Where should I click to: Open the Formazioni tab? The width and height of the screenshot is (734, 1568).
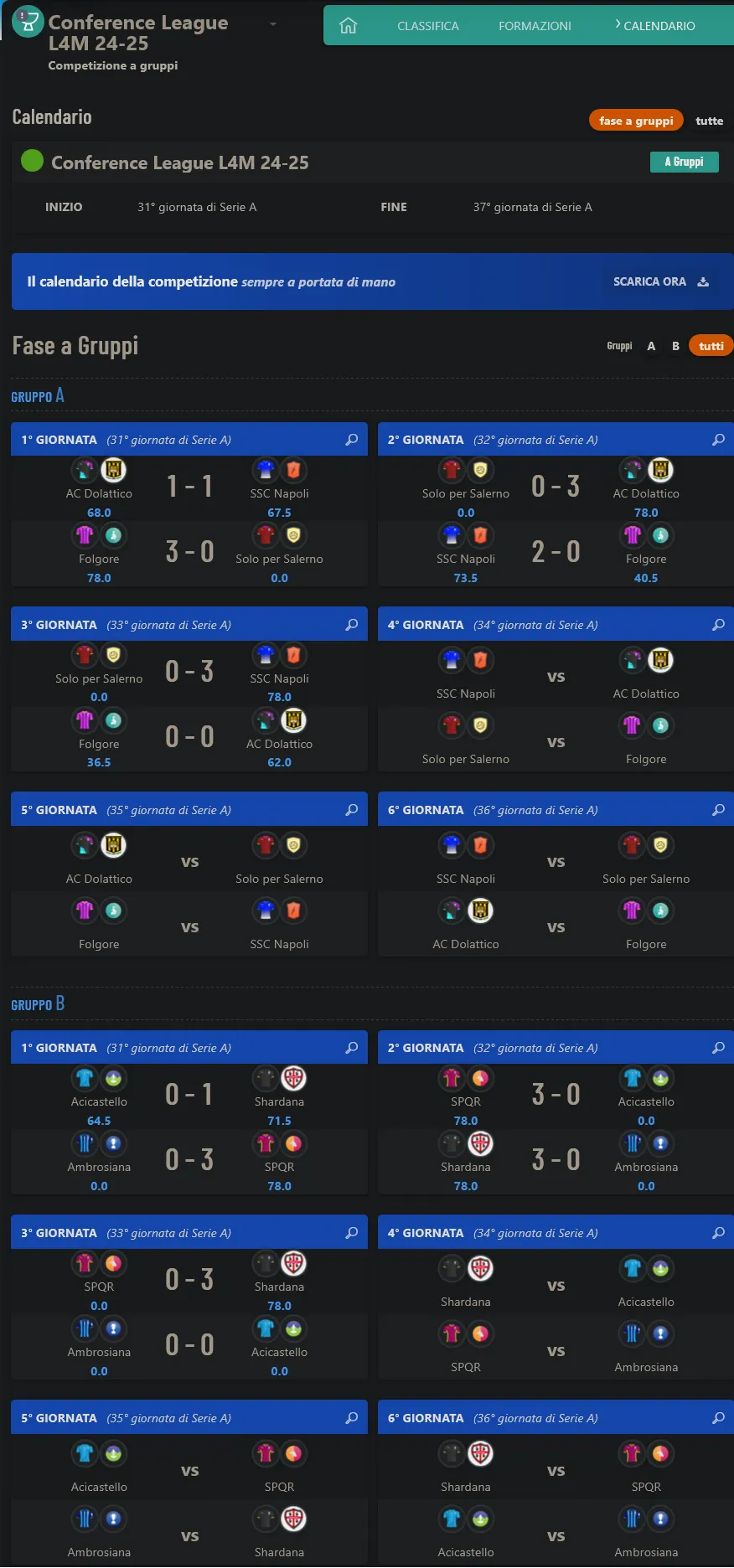point(535,26)
